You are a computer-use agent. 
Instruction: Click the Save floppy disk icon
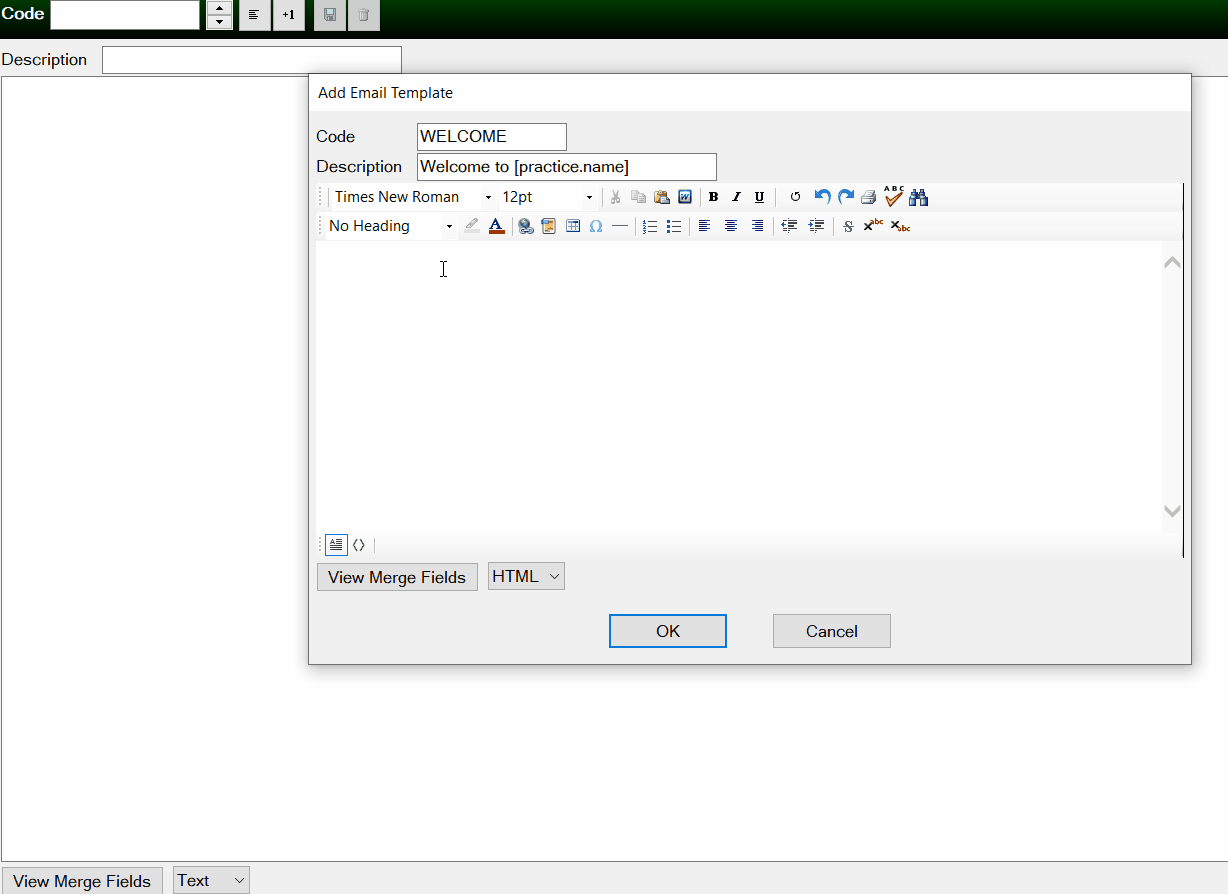330,15
